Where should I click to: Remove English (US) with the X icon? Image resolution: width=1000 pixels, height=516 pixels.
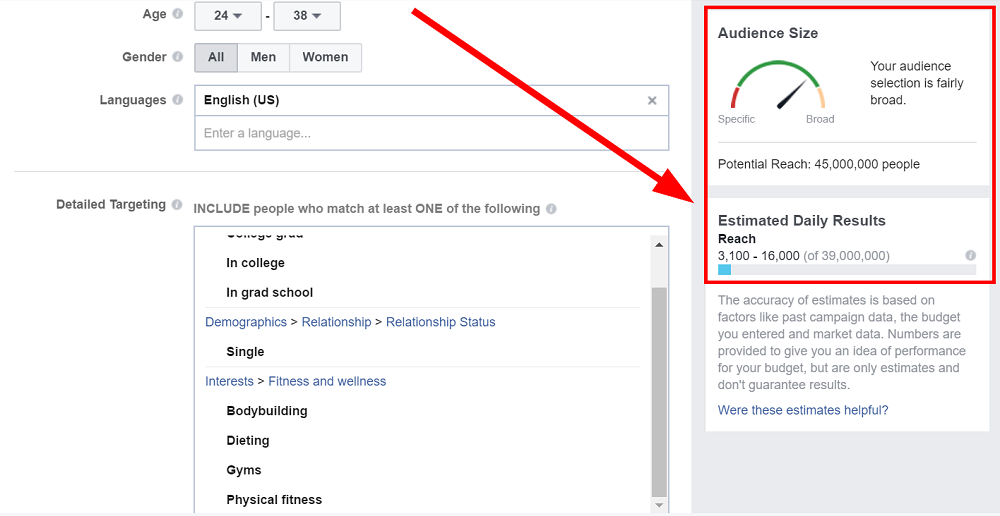652,101
